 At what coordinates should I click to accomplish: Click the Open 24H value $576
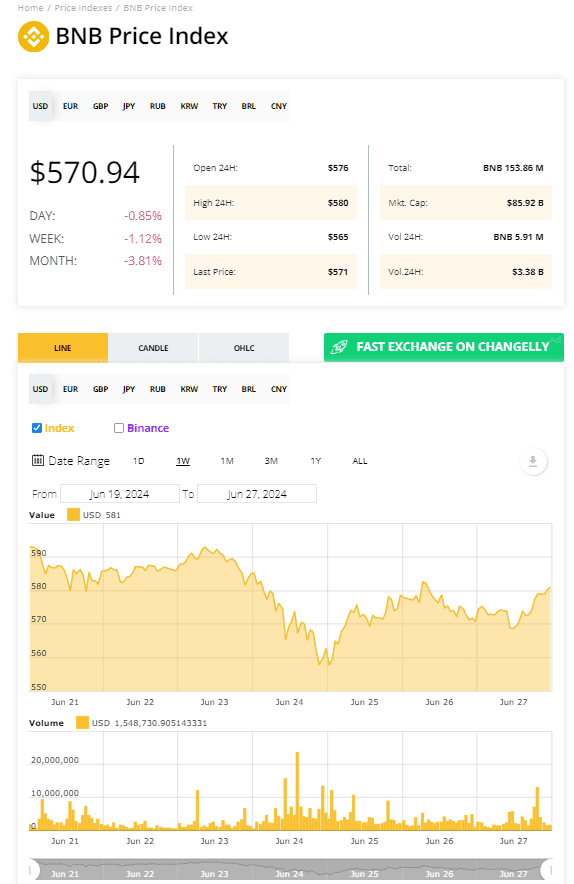coord(338,168)
